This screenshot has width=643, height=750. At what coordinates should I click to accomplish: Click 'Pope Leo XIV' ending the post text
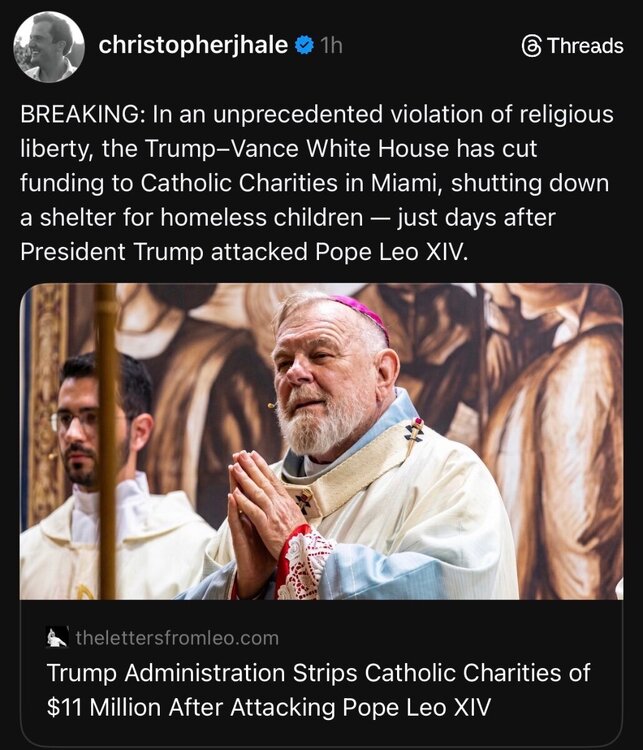pyautogui.click(x=391, y=252)
